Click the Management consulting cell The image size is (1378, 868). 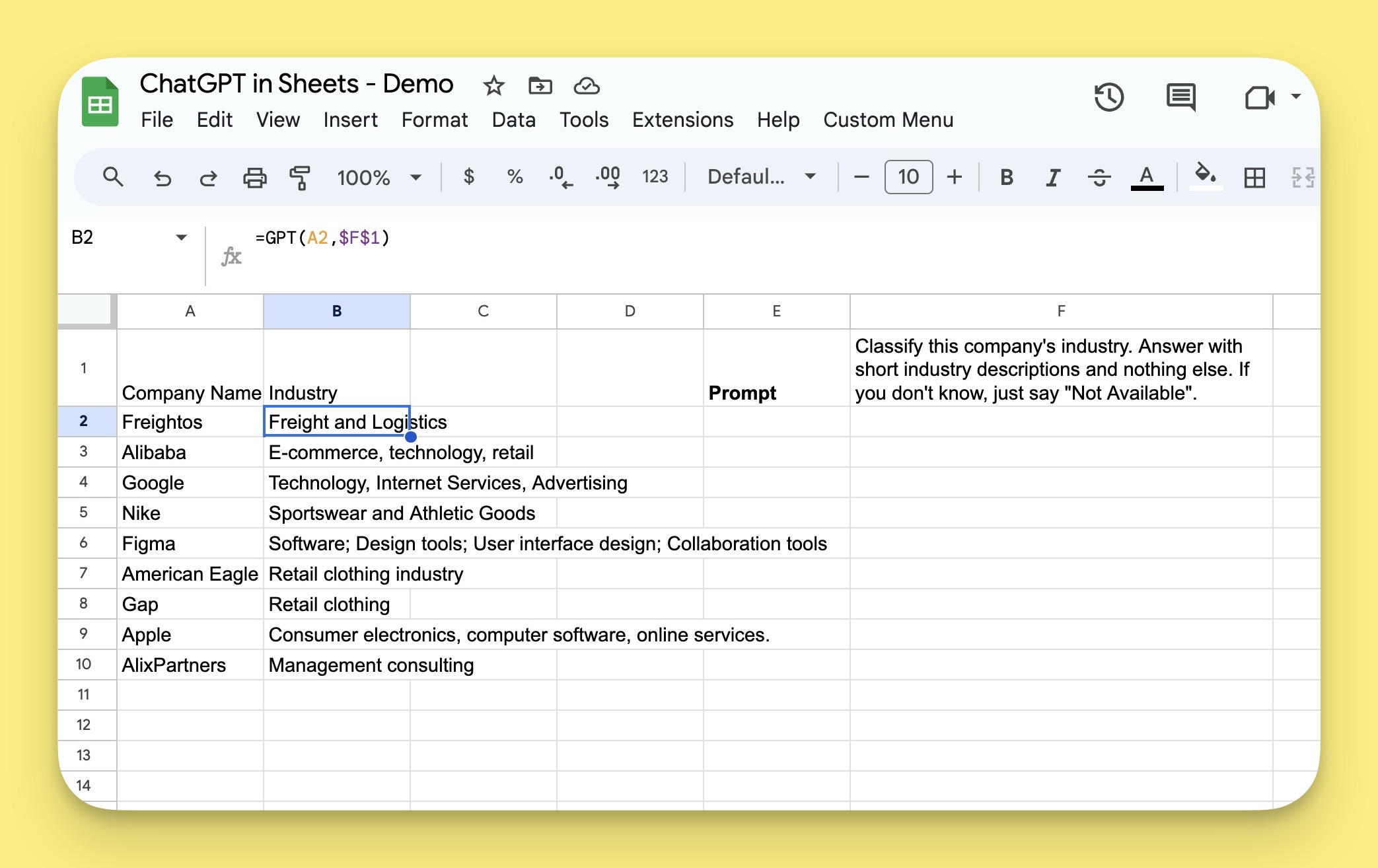click(337, 665)
